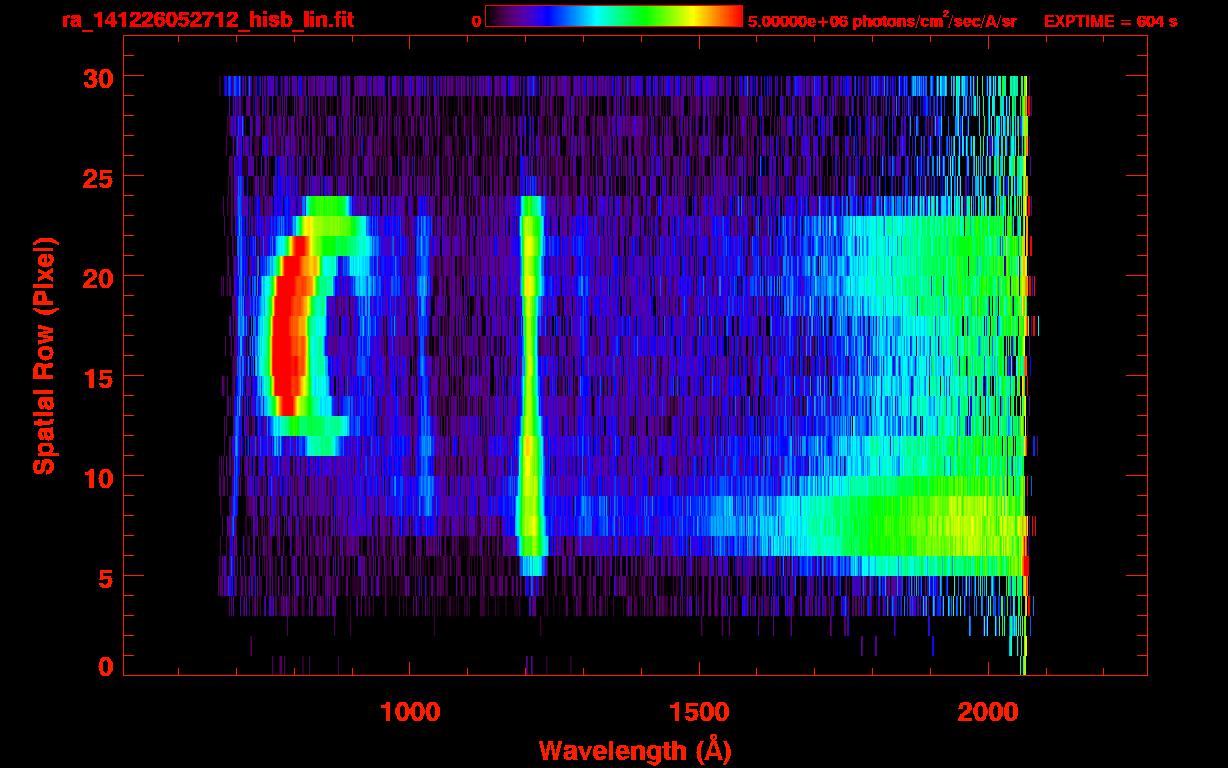Click the y-axis tick label 5
The height and width of the screenshot is (768, 1228).
coord(104,577)
